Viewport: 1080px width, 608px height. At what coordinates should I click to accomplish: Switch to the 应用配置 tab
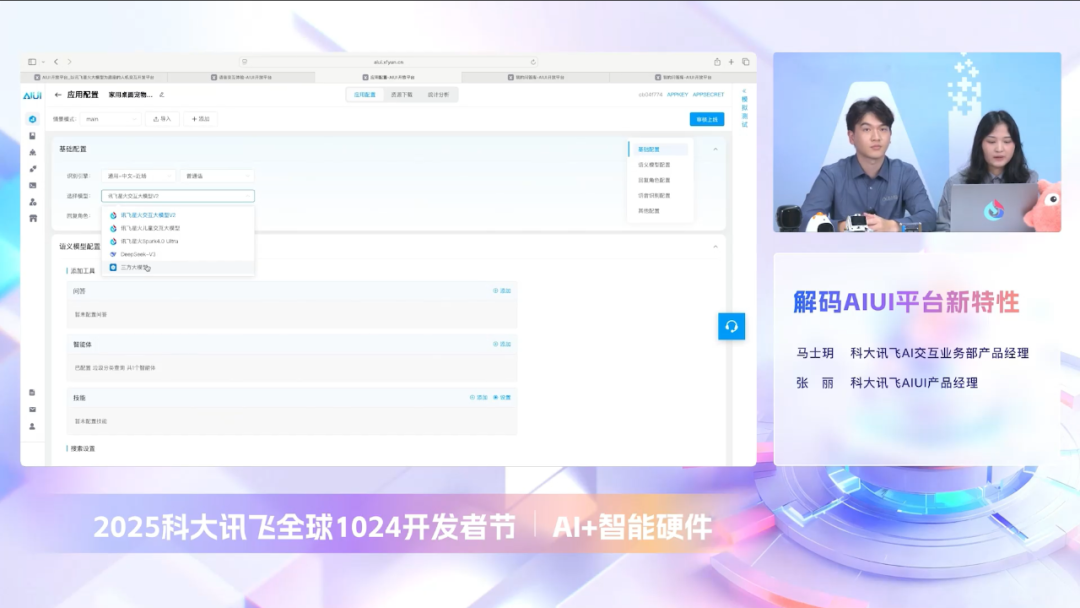[x=364, y=95]
